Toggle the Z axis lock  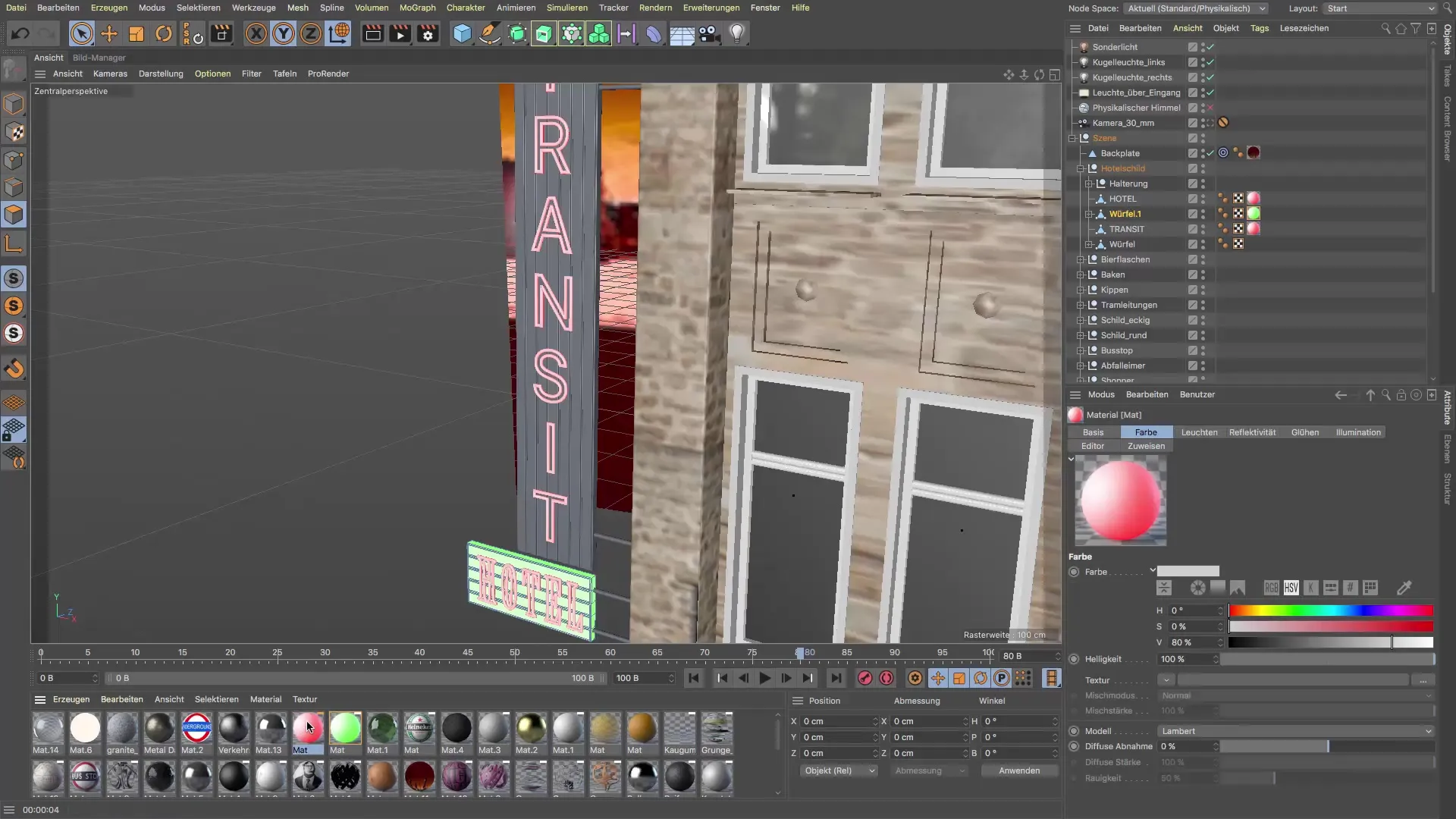coord(311,34)
